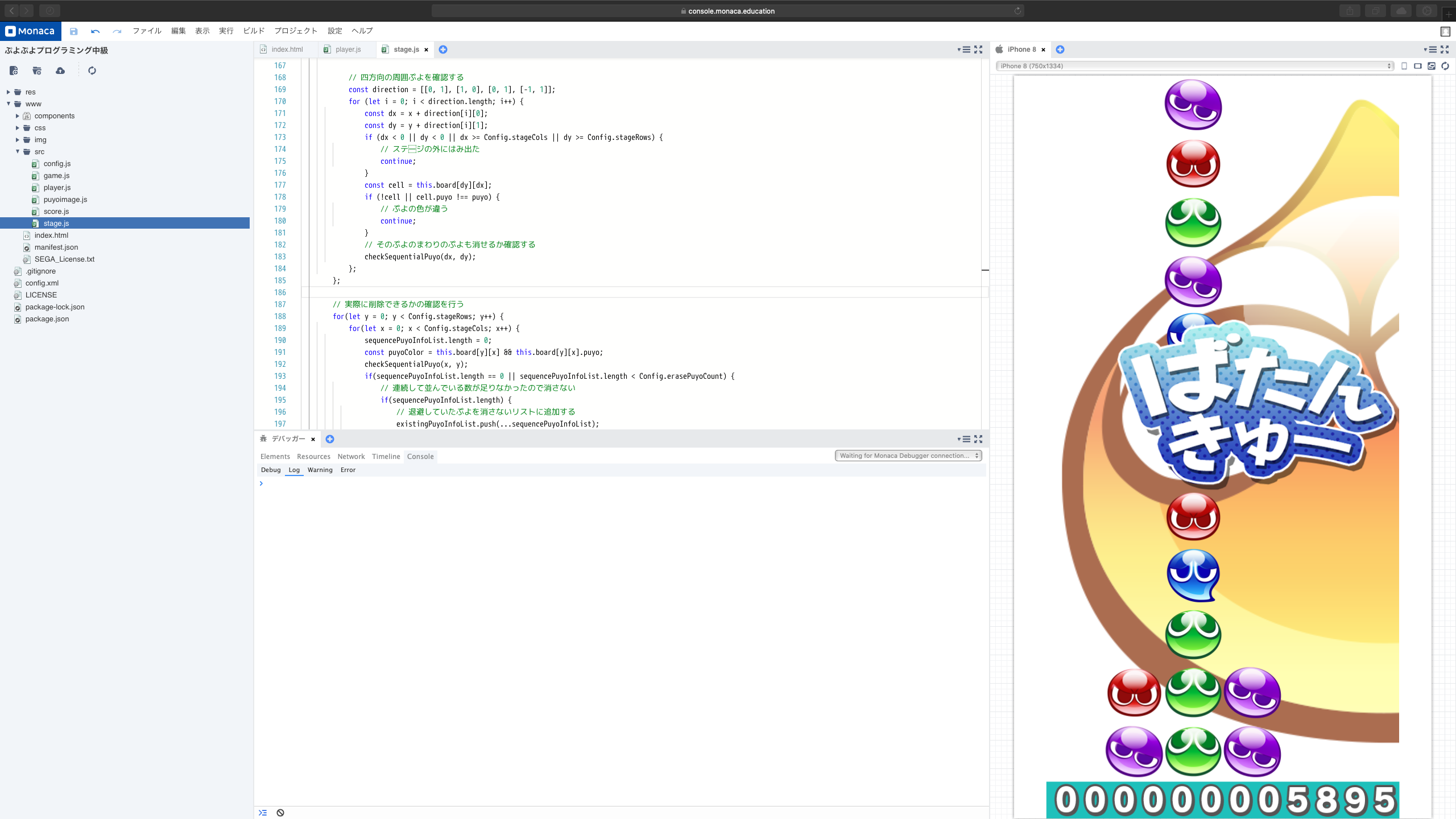Screen dimensions: 1456x819
Task: Refresh the project file tree
Action: click(x=92, y=71)
